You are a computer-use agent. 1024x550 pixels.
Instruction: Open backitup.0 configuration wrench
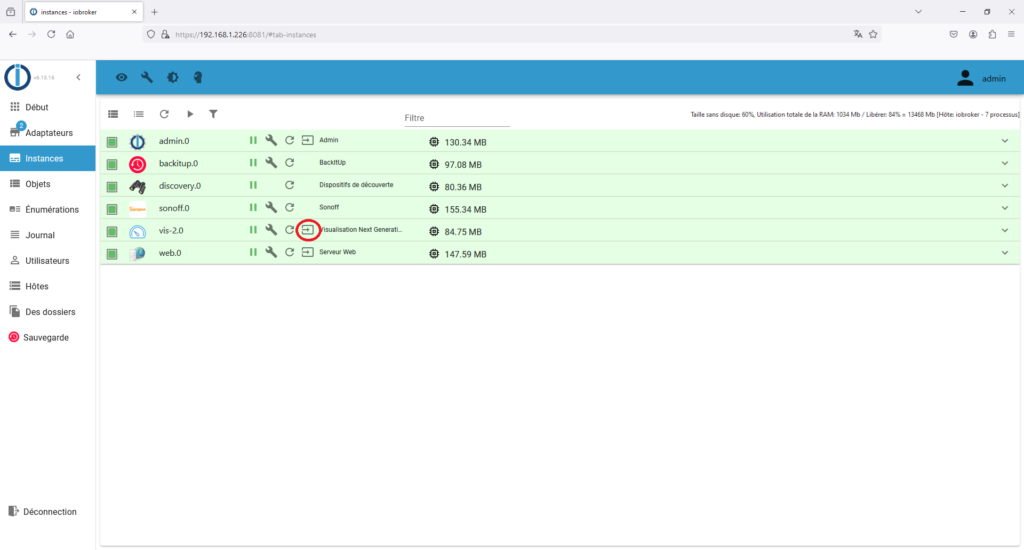tap(271, 163)
